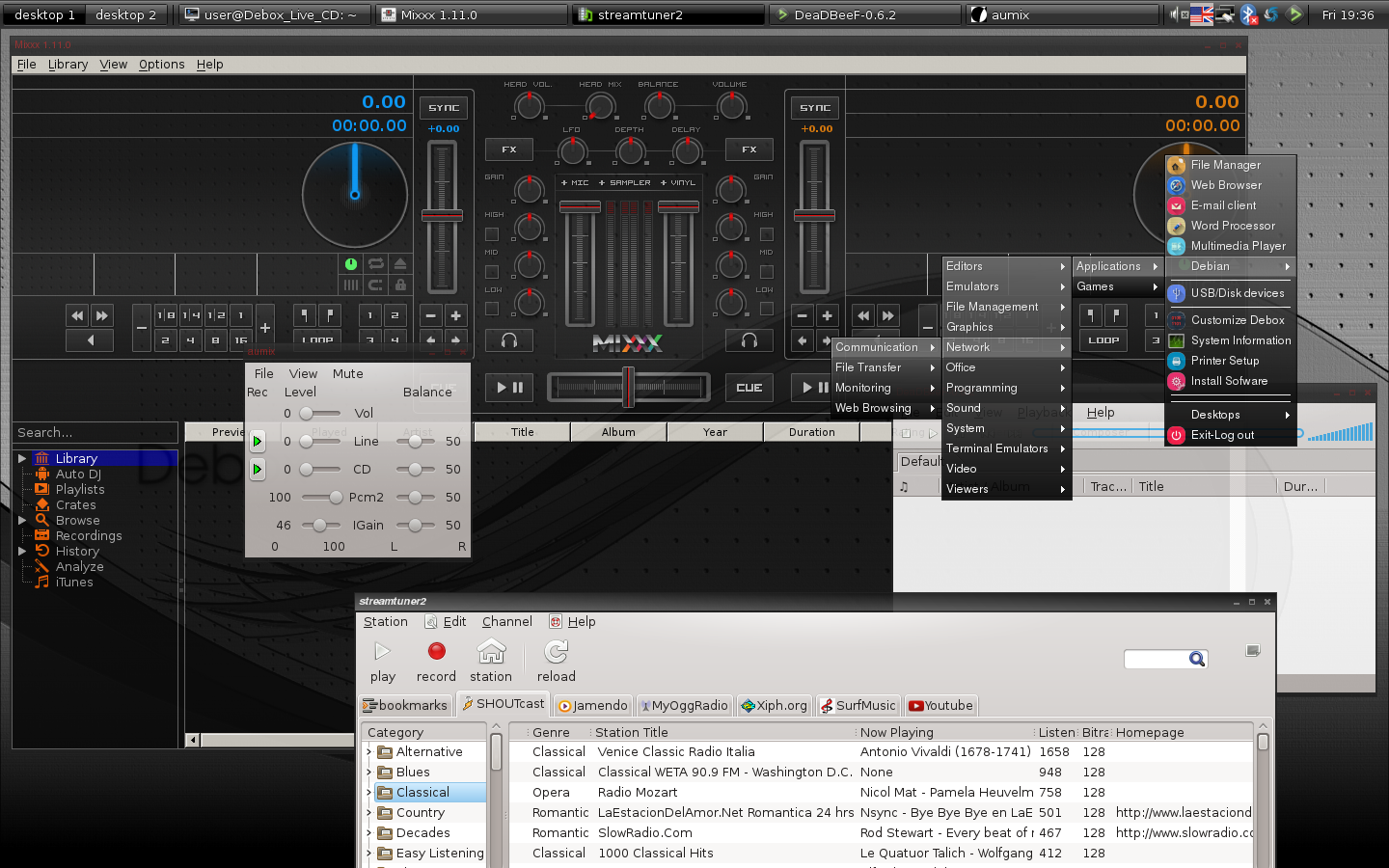Switch to desktop 2 in taskbar
1389x868 pixels.
pyautogui.click(x=125, y=14)
